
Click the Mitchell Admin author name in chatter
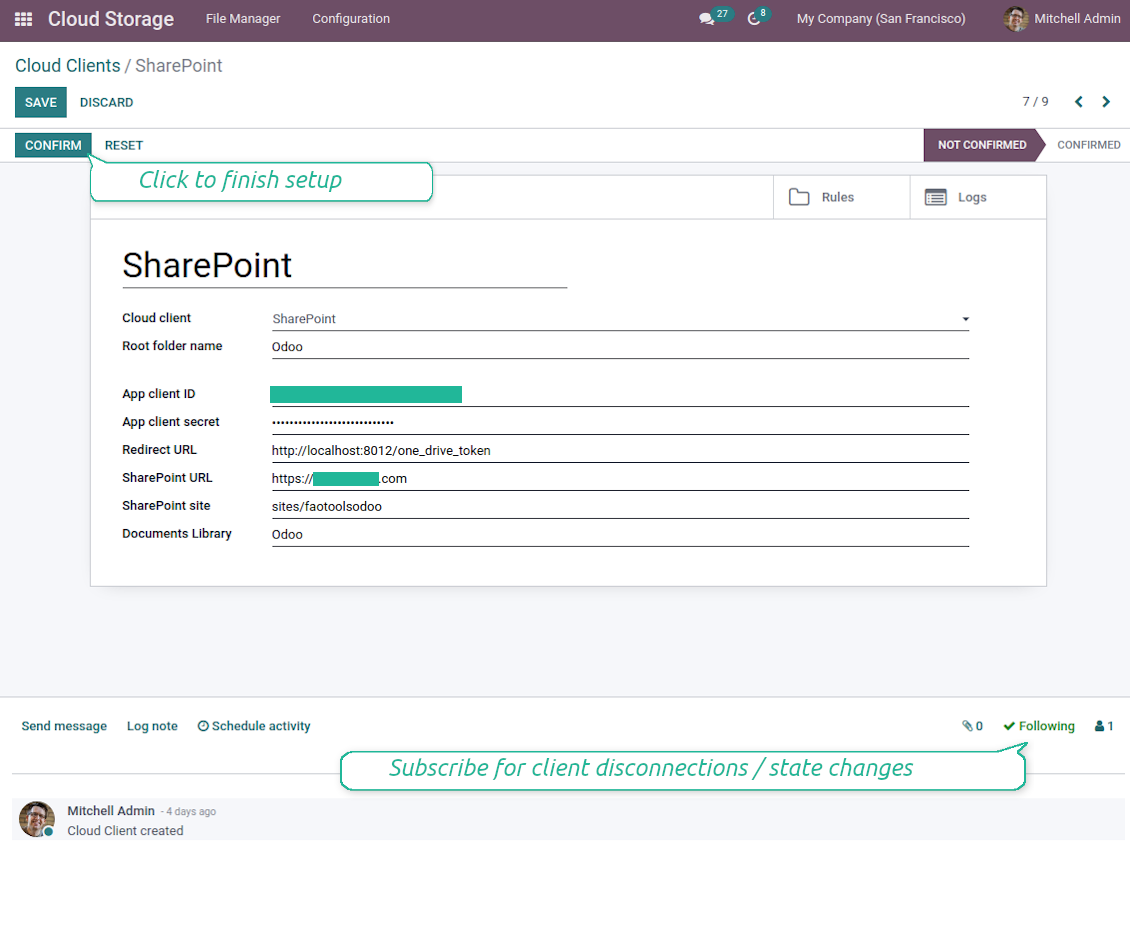[x=111, y=811]
